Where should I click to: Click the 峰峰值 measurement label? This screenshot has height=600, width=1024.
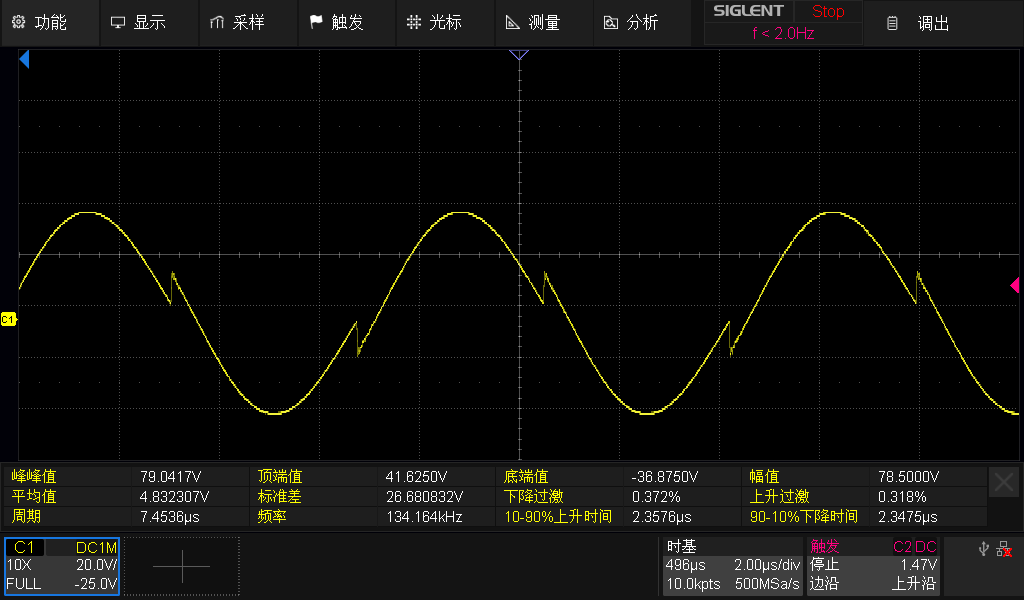coord(34,477)
